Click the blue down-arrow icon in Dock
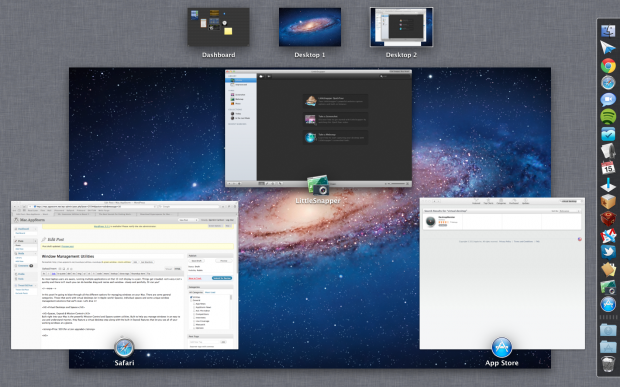 (x=608, y=185)
